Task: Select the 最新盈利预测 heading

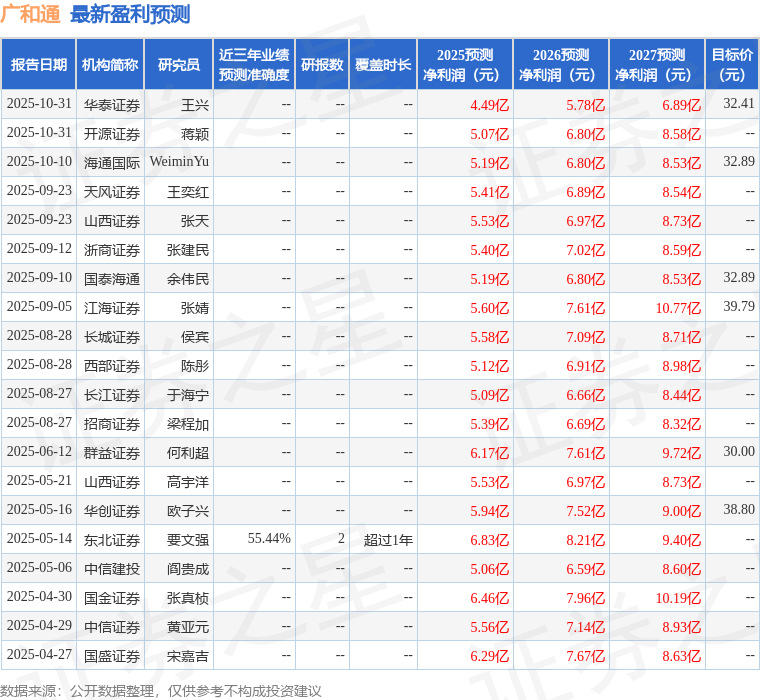Action: tap(130, 14)
